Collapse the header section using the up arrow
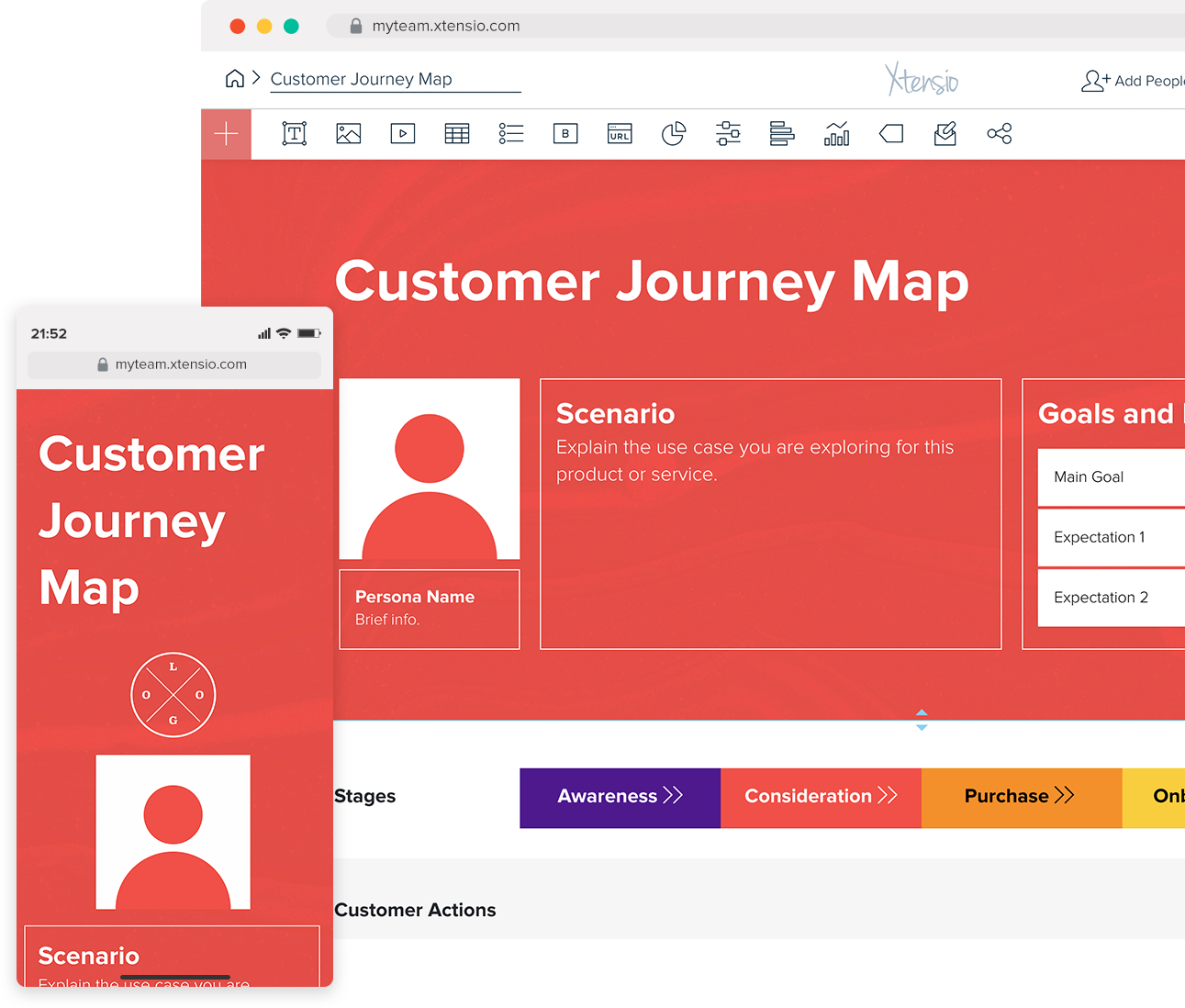Viewport: 1185px width, 1008px height. [921, 714]
